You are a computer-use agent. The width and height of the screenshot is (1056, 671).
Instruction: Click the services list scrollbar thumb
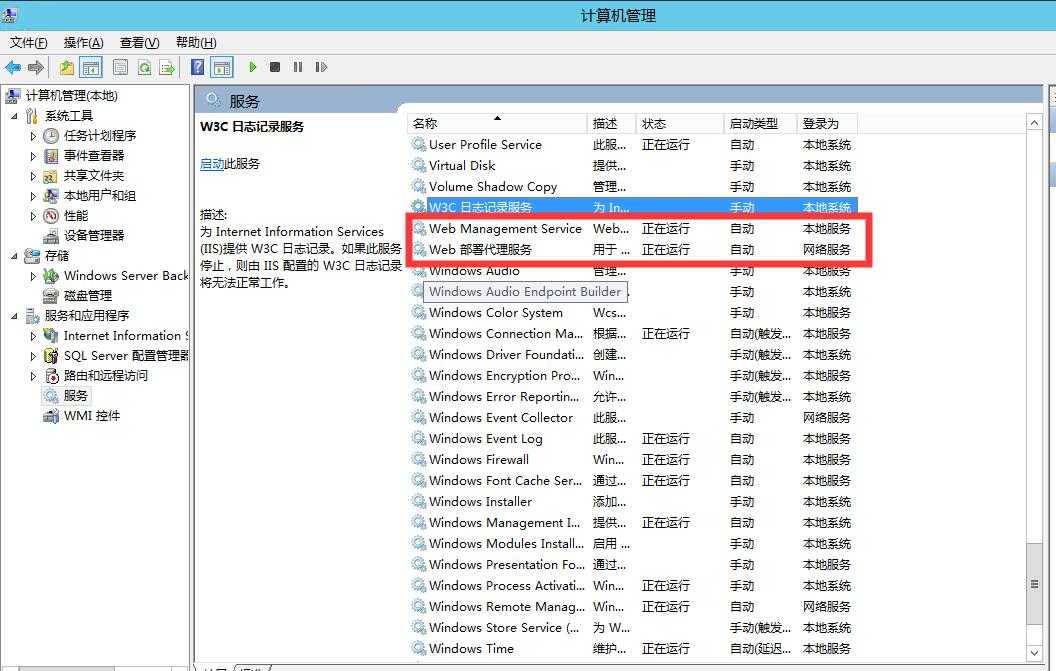1034,583
